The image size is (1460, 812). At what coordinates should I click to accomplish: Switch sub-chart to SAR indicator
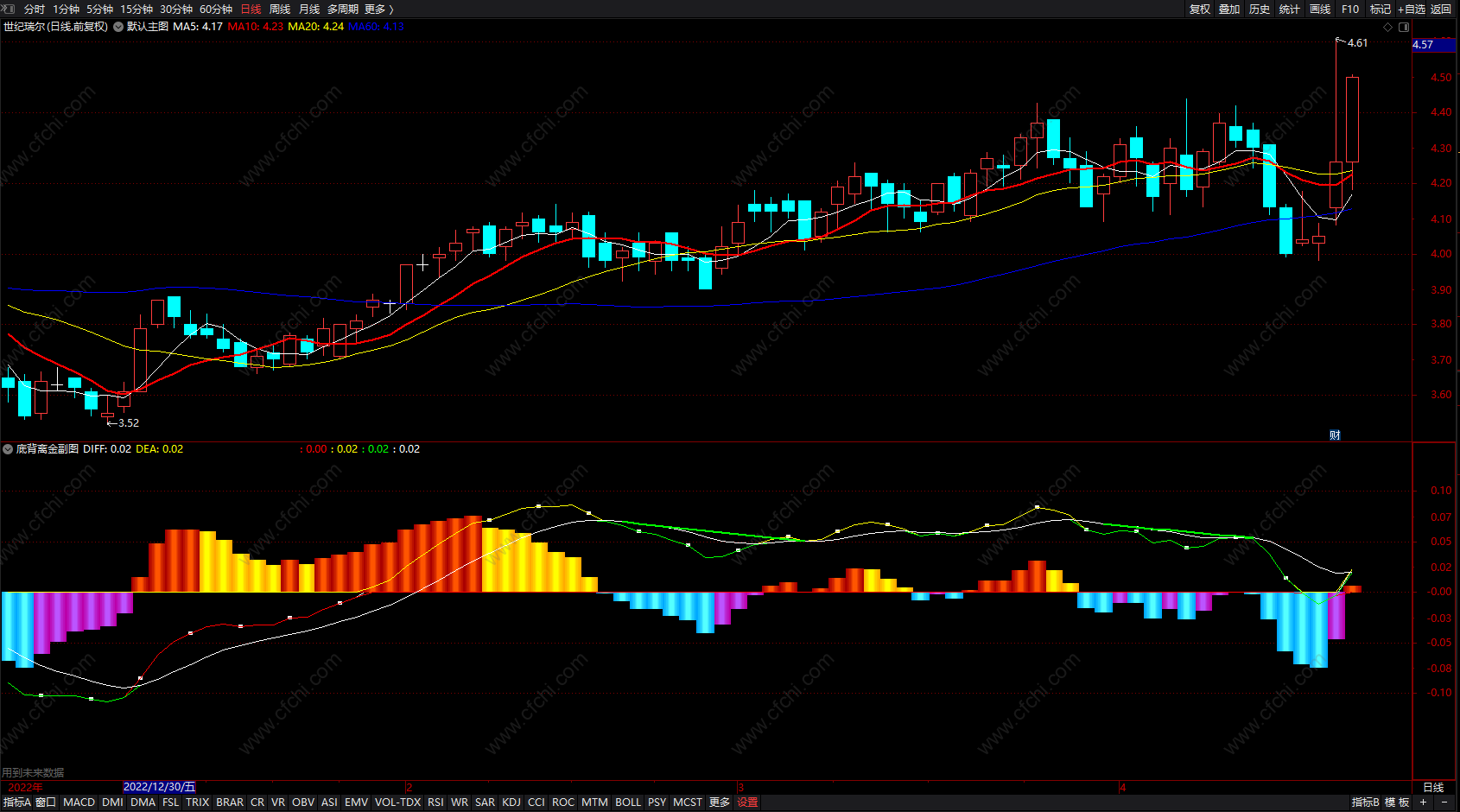(x=486, y=802)
